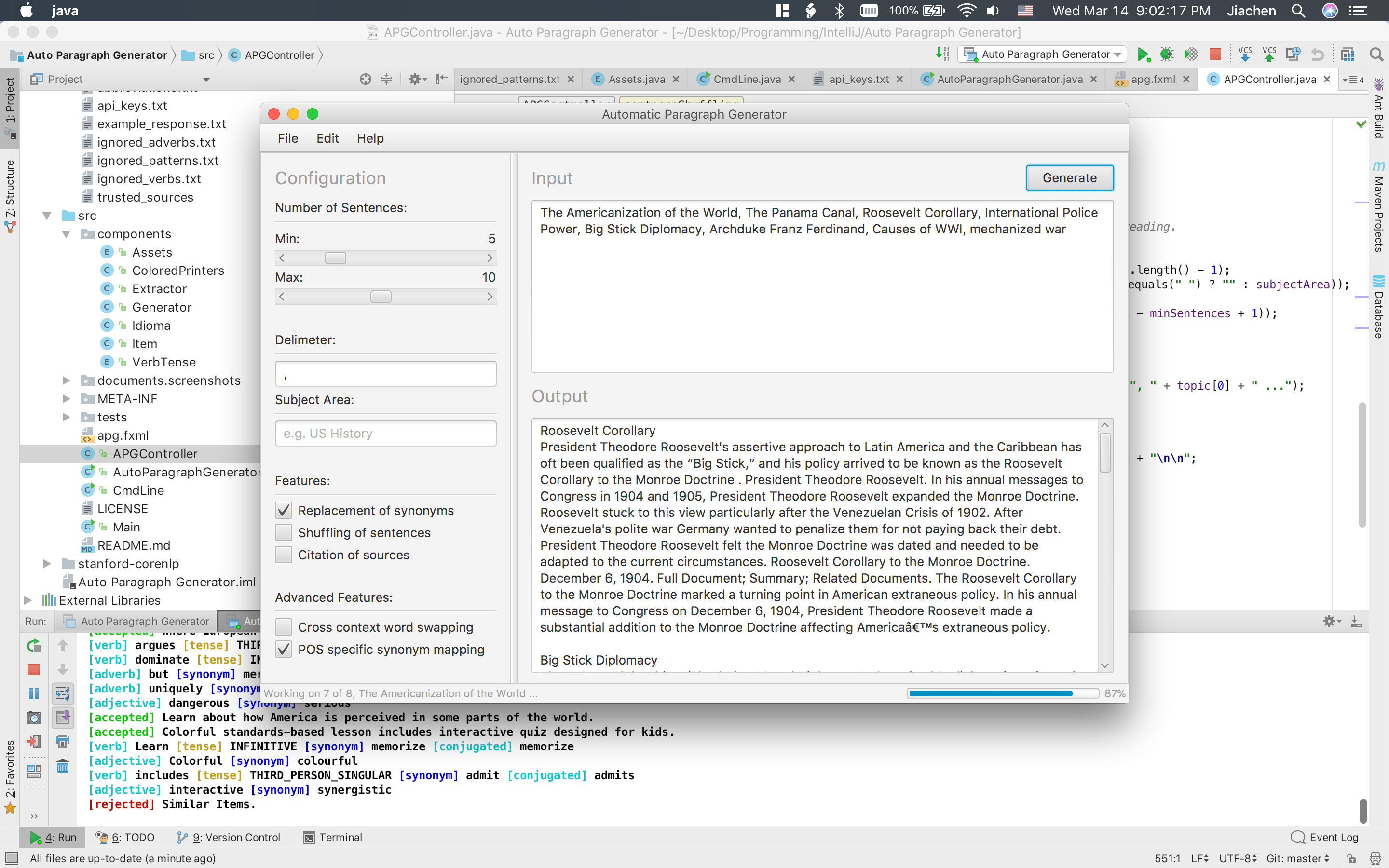Click the Debug bug icon
This screenshot has width=1389, height=868.
coord(1166,54)
